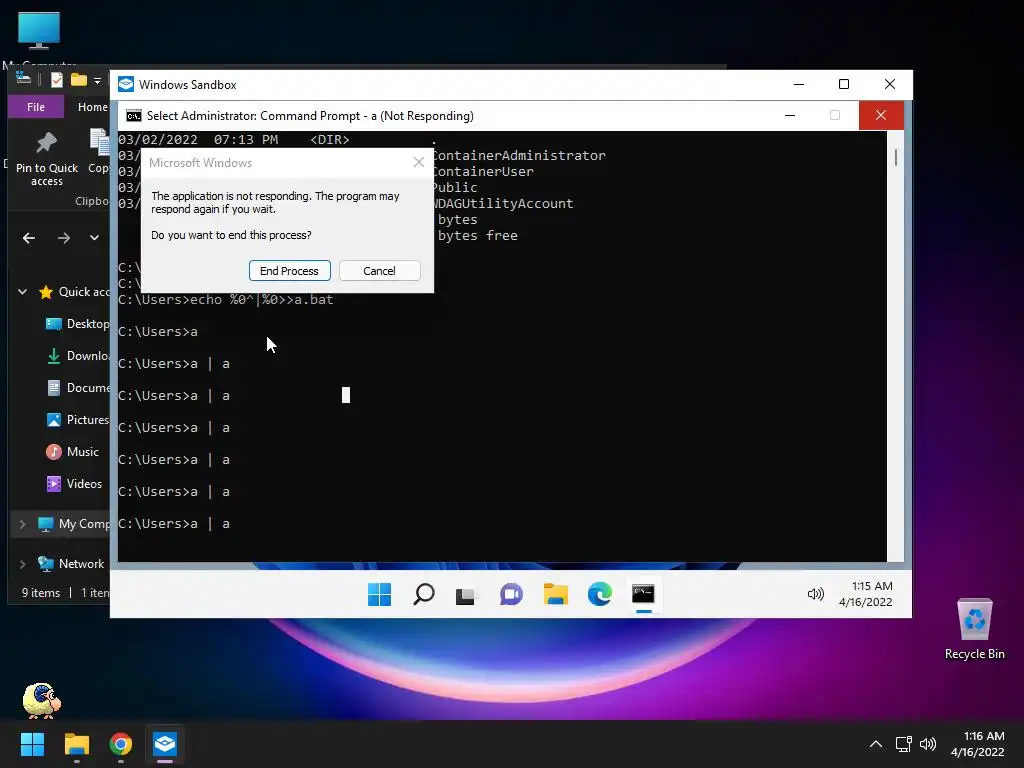
Task: Click Windows Sandbox title bar icon
Action: point(126,85)
